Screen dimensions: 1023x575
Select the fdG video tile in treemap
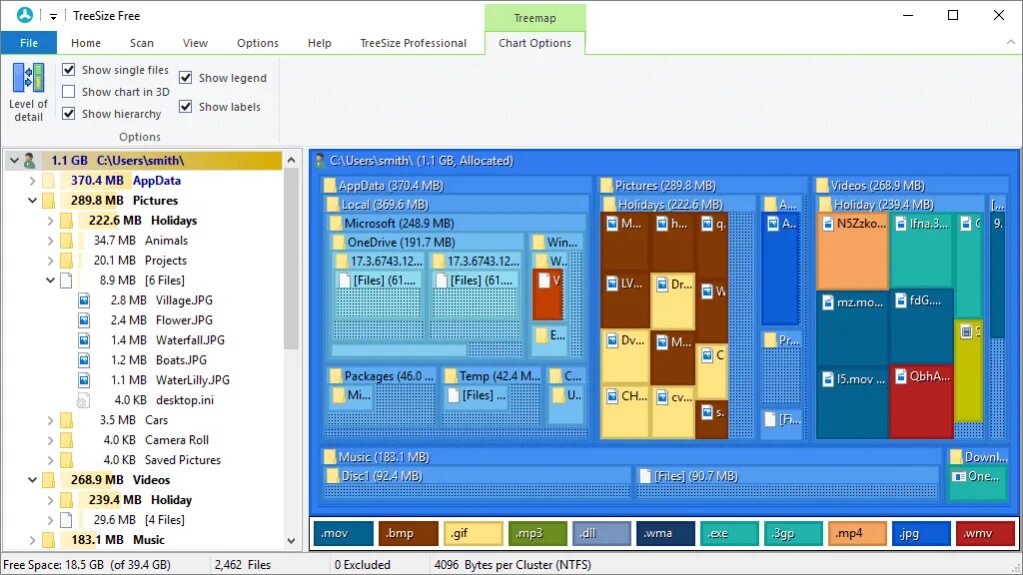(921, 327)
